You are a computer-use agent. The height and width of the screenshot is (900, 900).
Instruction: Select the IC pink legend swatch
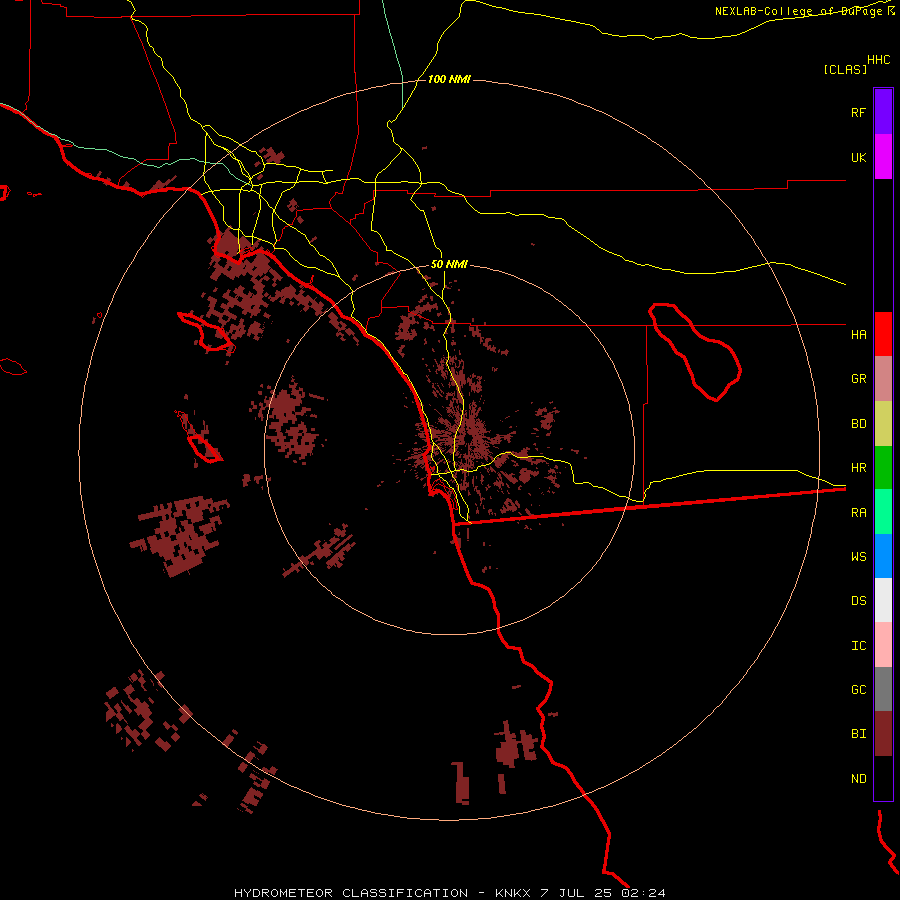(x=883, y=645)
